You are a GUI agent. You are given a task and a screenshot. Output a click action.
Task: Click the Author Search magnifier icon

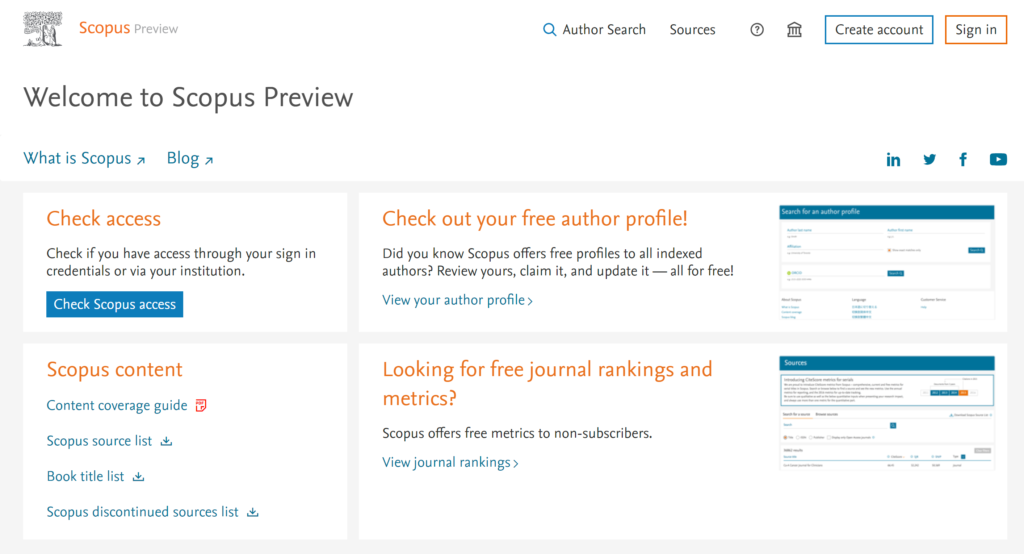(x=550, y=30)
